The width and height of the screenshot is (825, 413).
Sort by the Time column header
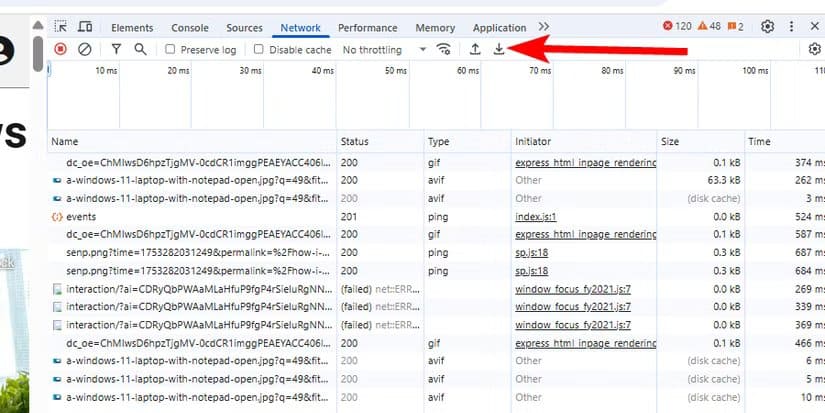pos(785,142)
